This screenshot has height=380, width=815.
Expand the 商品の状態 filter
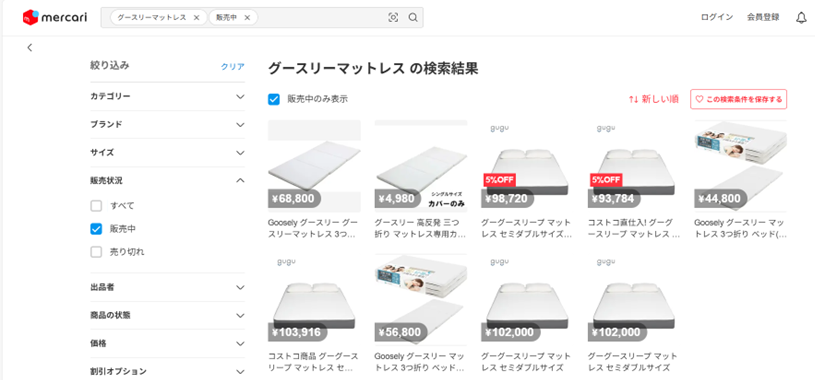pyautogui.click(x=167, y=316)
